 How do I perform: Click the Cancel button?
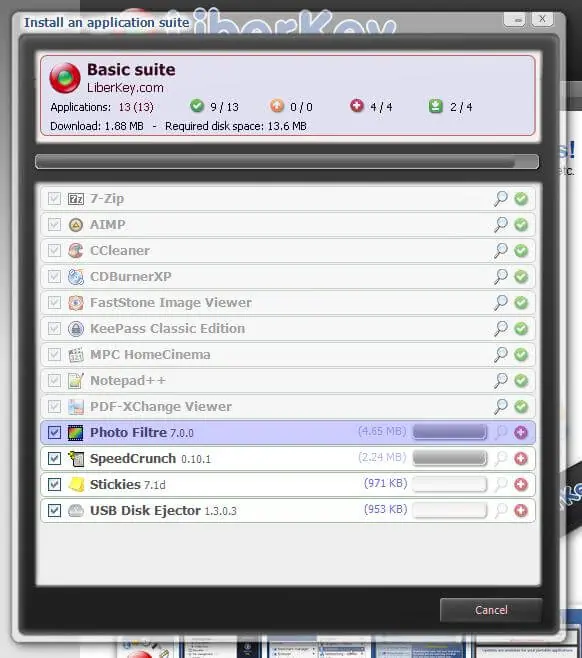pos(491,610)
